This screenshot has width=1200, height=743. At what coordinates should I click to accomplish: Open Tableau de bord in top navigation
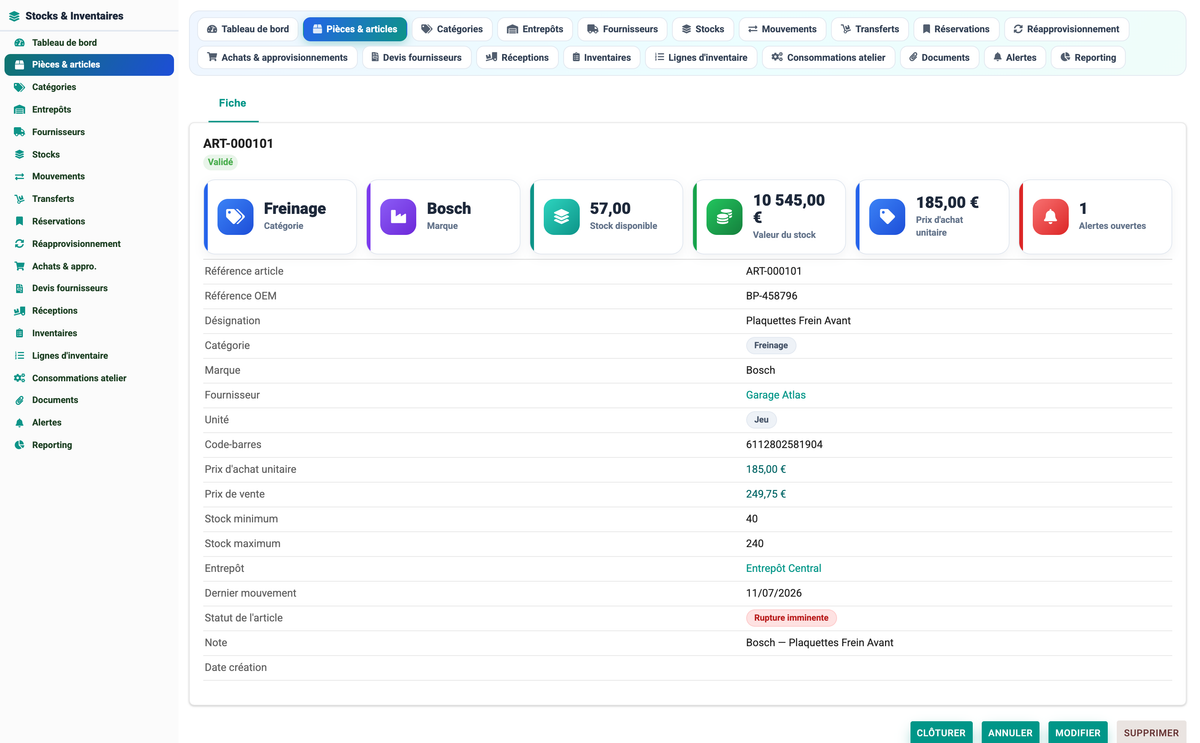pyautogui.click(x=248, y=29)
